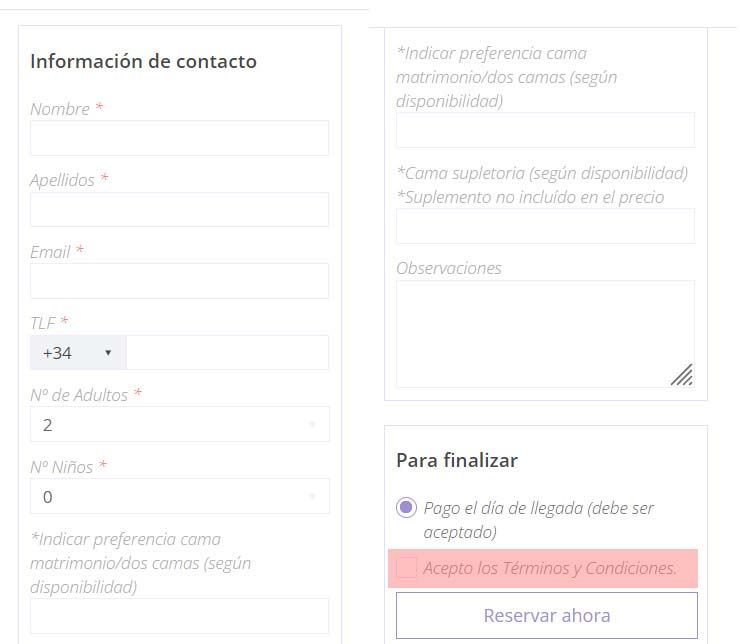Focus the Apellidos text field

[x=179, y=209]
